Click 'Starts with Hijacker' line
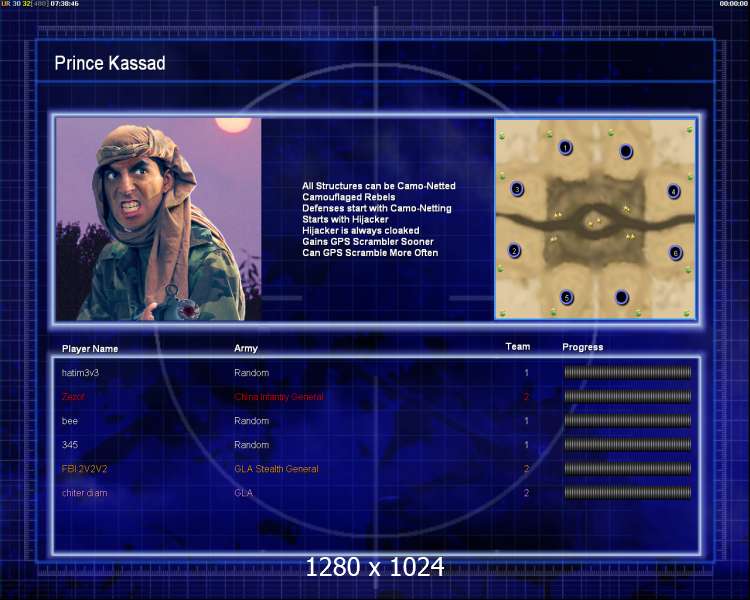The height and width of the screenshot is (600, 750). 345,219
